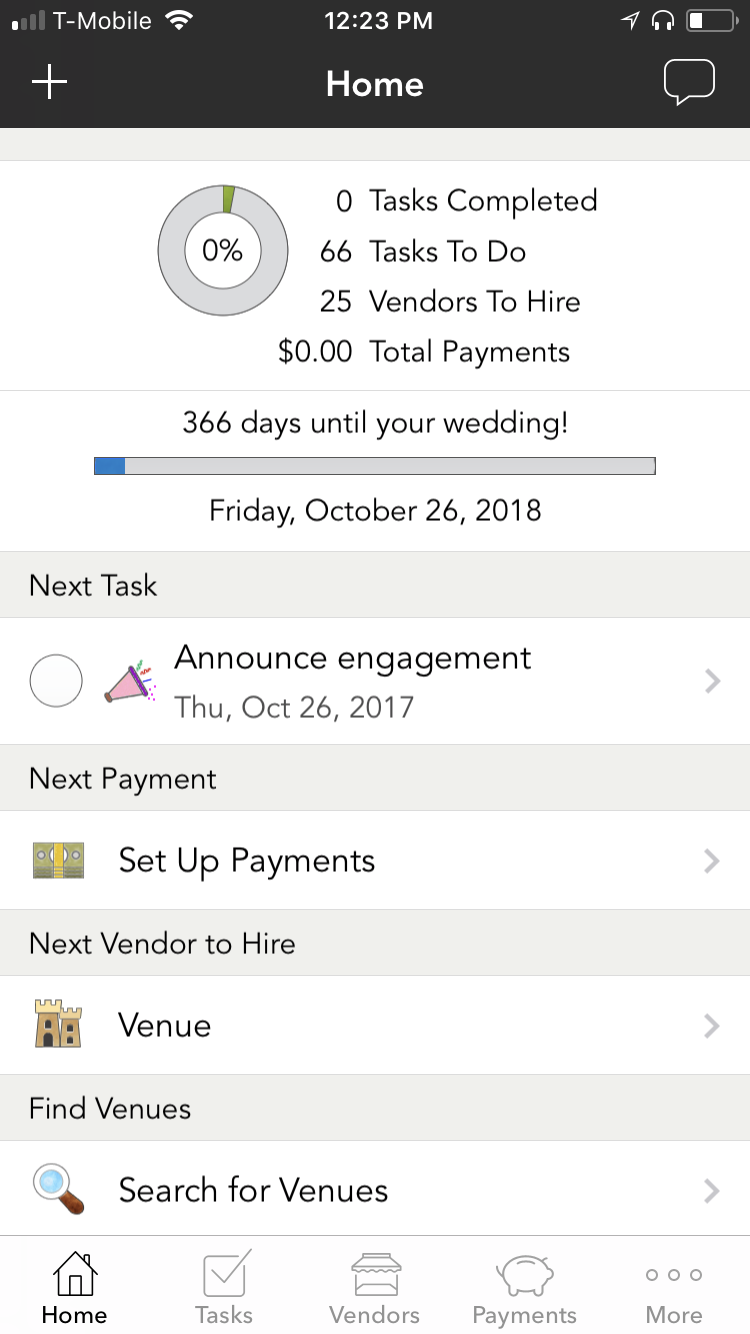The height and width of the screenshot is (1334, 750).
Task: Tap the money bills payment icon
Action: tap(58, 860)
